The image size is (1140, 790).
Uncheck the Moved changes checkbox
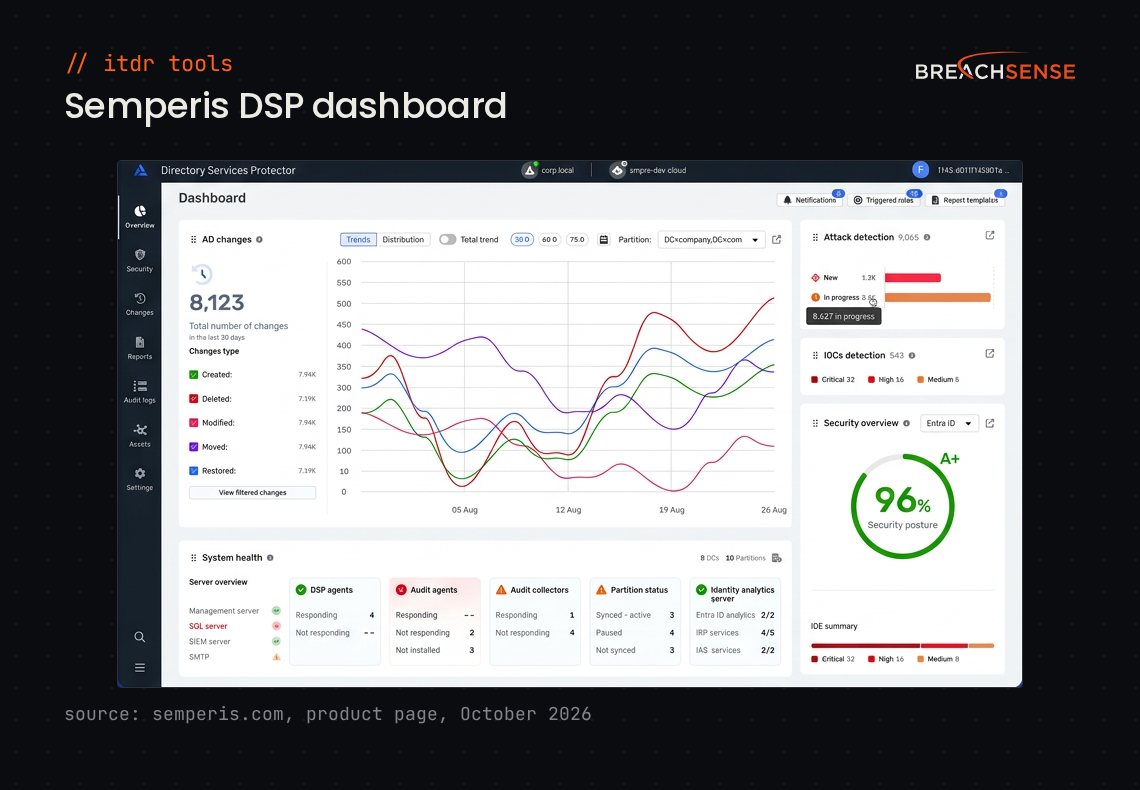[x=193, y=447]
